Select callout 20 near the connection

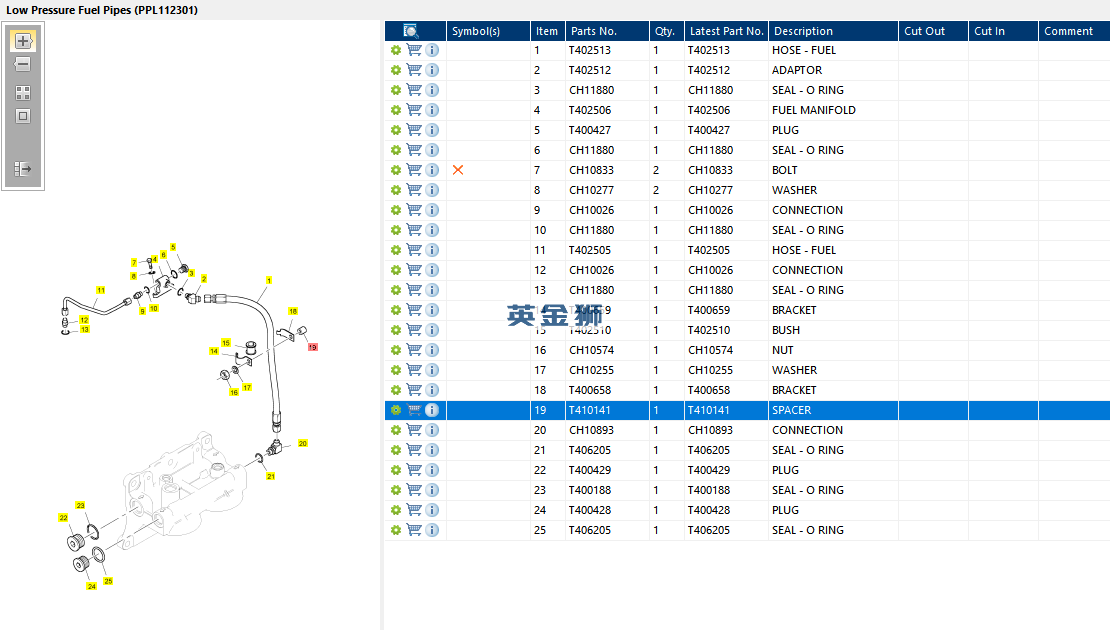(x=302, y=443)
